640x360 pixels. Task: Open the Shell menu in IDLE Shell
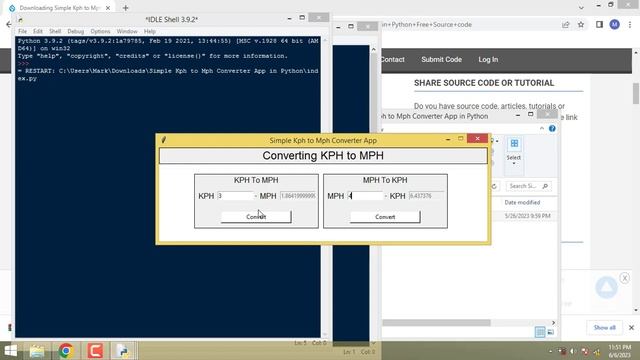point(55,31)
